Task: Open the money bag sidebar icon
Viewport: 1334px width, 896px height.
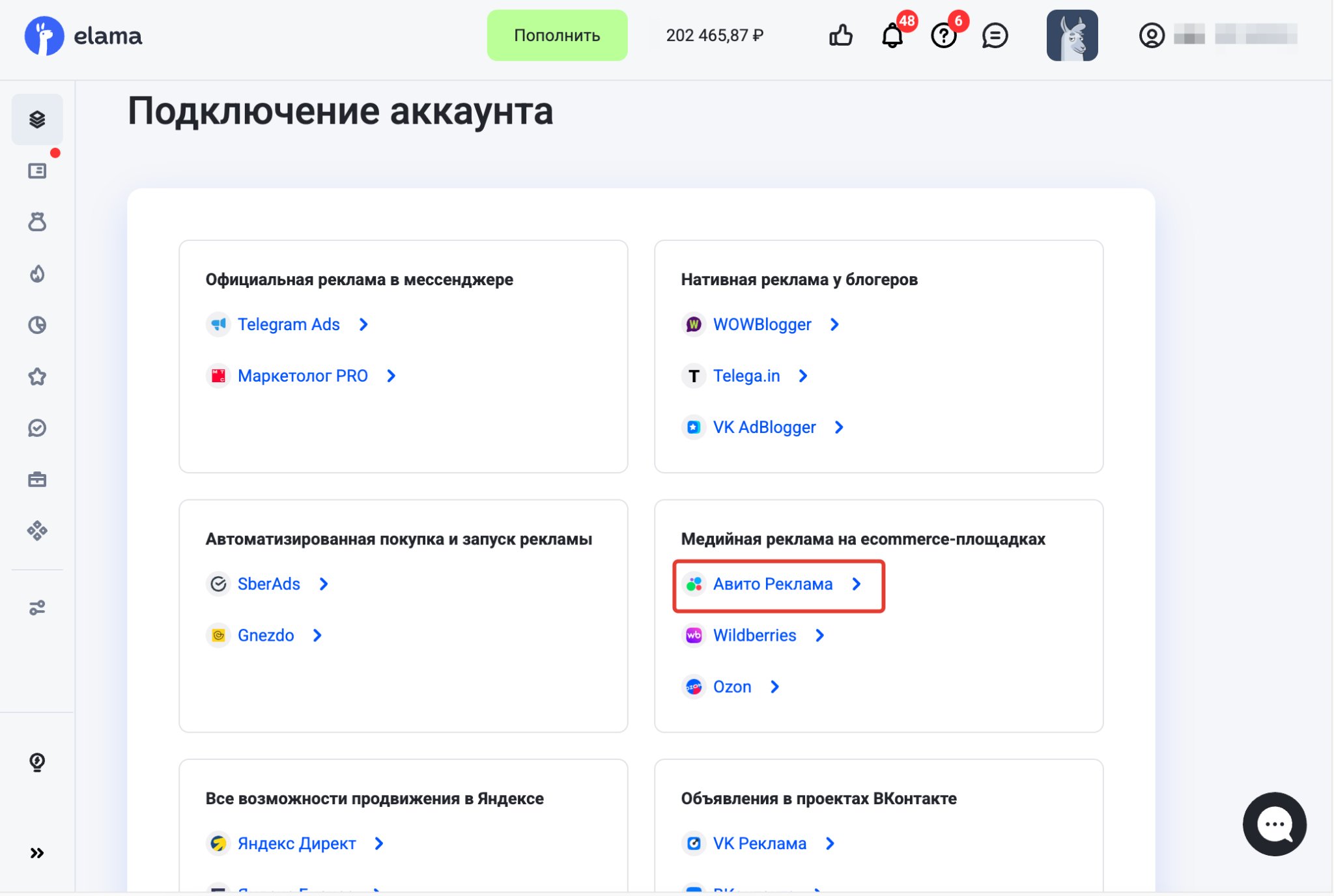Action: [x=37, y=222]
